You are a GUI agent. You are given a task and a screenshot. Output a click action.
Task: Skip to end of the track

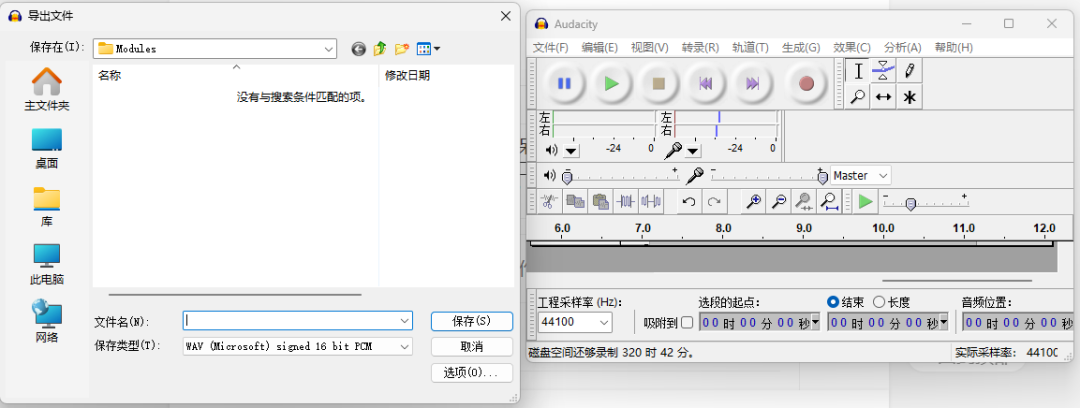click(753, 83)
